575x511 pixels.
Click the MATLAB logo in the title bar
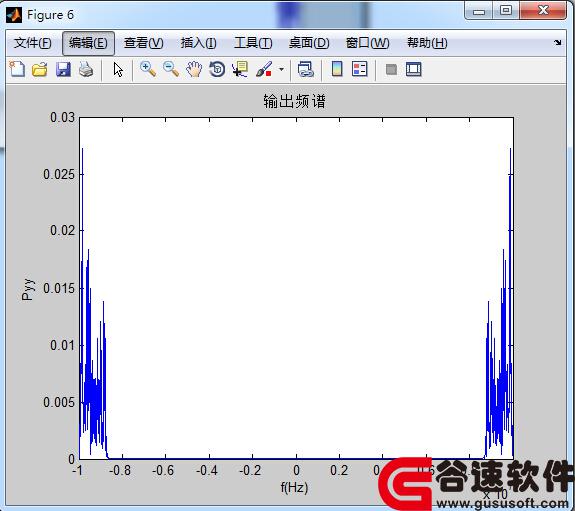[14, 15]
